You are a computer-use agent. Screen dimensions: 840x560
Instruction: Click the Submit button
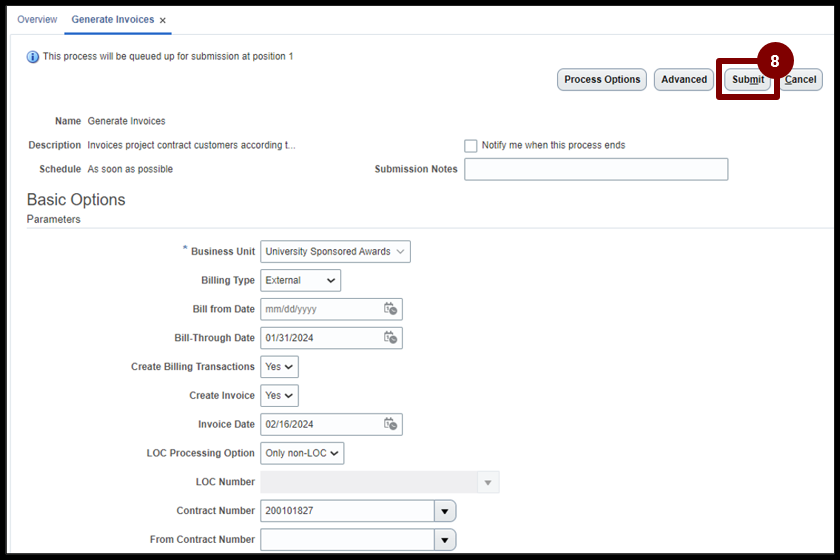[748, 79]
